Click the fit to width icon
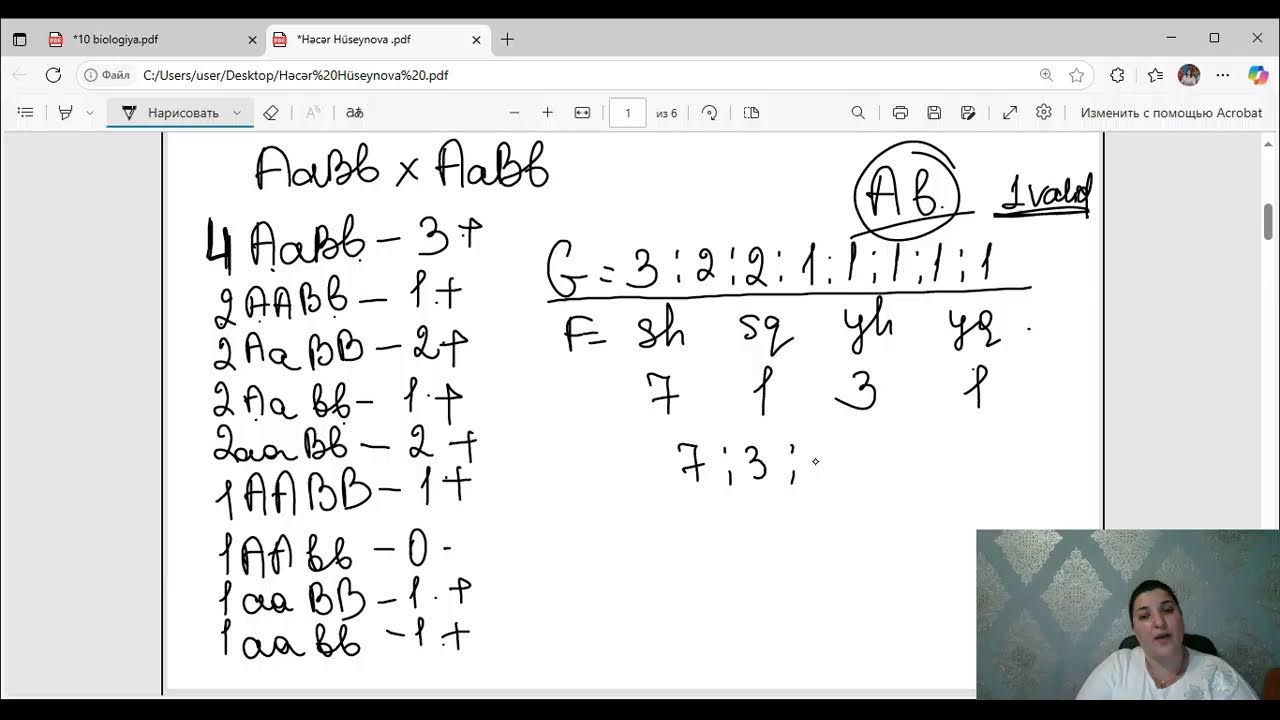 (x=582, y=113)
